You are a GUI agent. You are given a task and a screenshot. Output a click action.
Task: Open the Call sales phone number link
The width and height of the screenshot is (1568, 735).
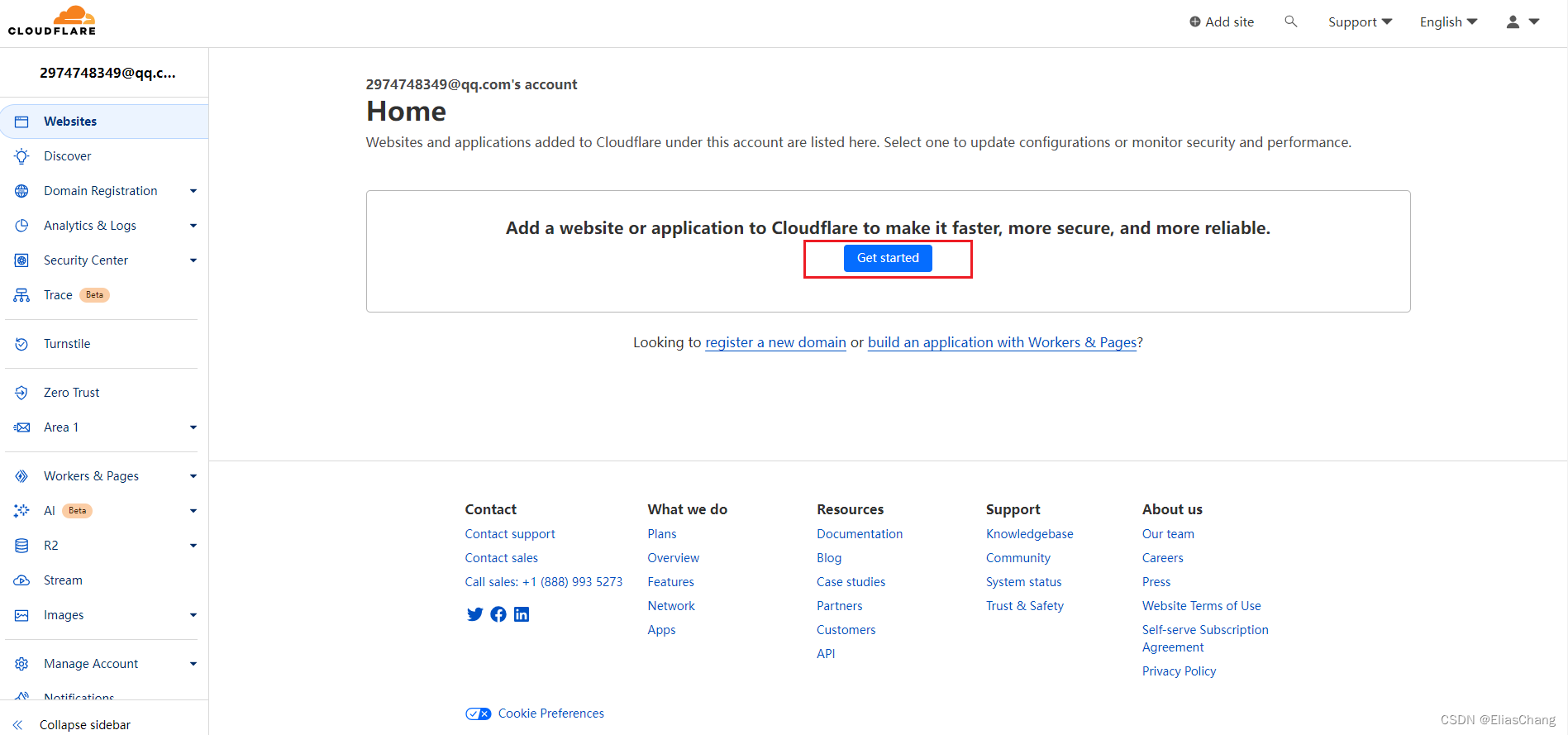pyautogui.click(x=543, y=582)
